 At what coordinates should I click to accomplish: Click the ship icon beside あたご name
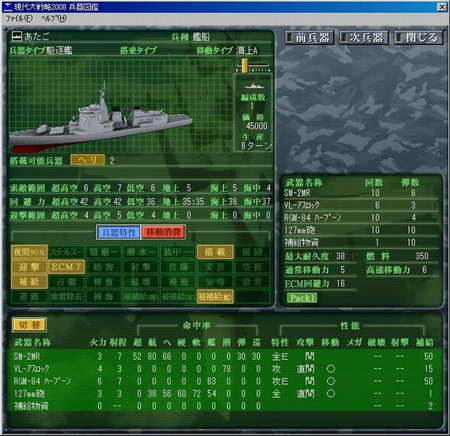pos(17,36)
